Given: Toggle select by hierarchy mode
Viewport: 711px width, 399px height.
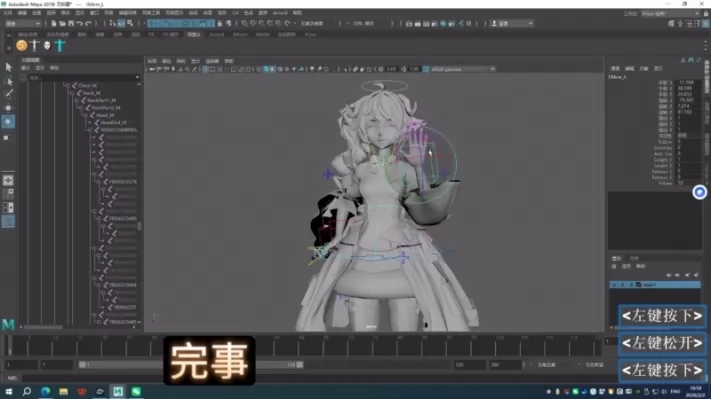Looking at the screenshot, I should (113, 24).
